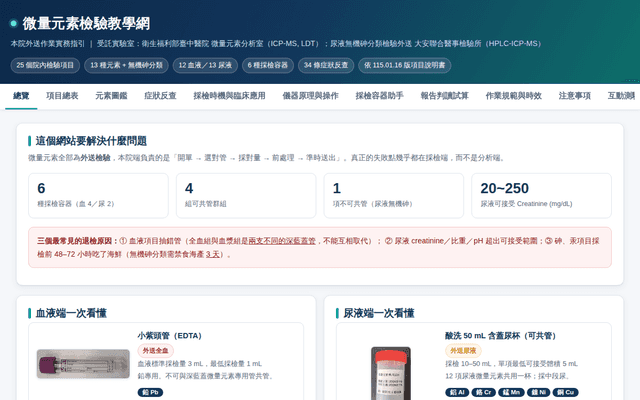Click the 4 組可共管群組 stat card

(246, 196)
